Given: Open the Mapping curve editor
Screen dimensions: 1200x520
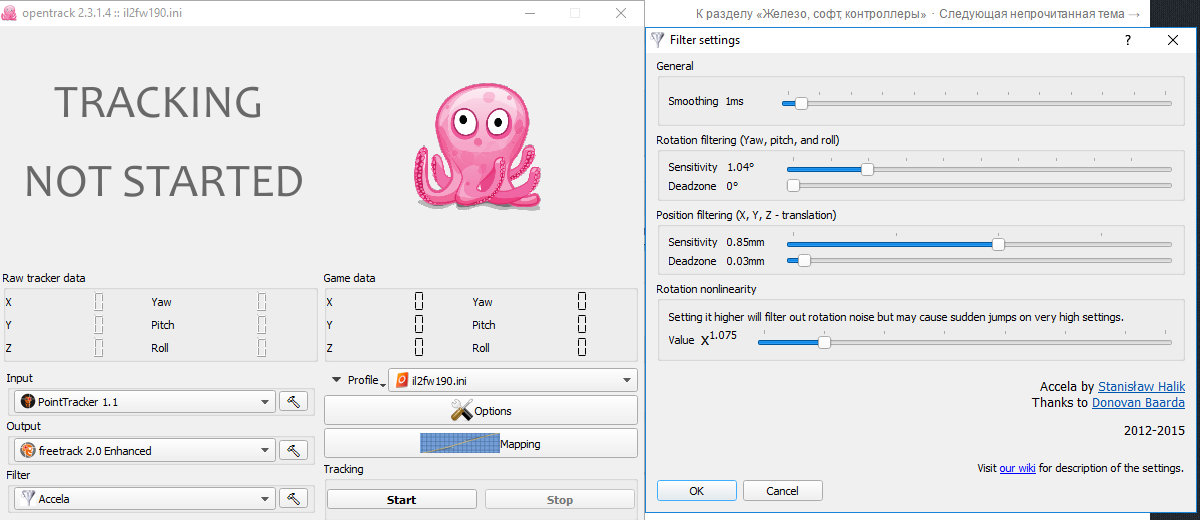Looking at the screenshot, I should coord(480,443).
